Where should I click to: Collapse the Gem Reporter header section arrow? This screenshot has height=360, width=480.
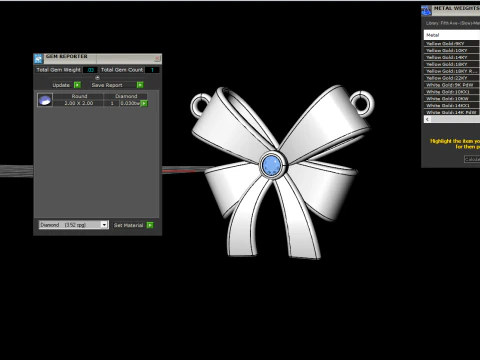[x=97, y=77]
